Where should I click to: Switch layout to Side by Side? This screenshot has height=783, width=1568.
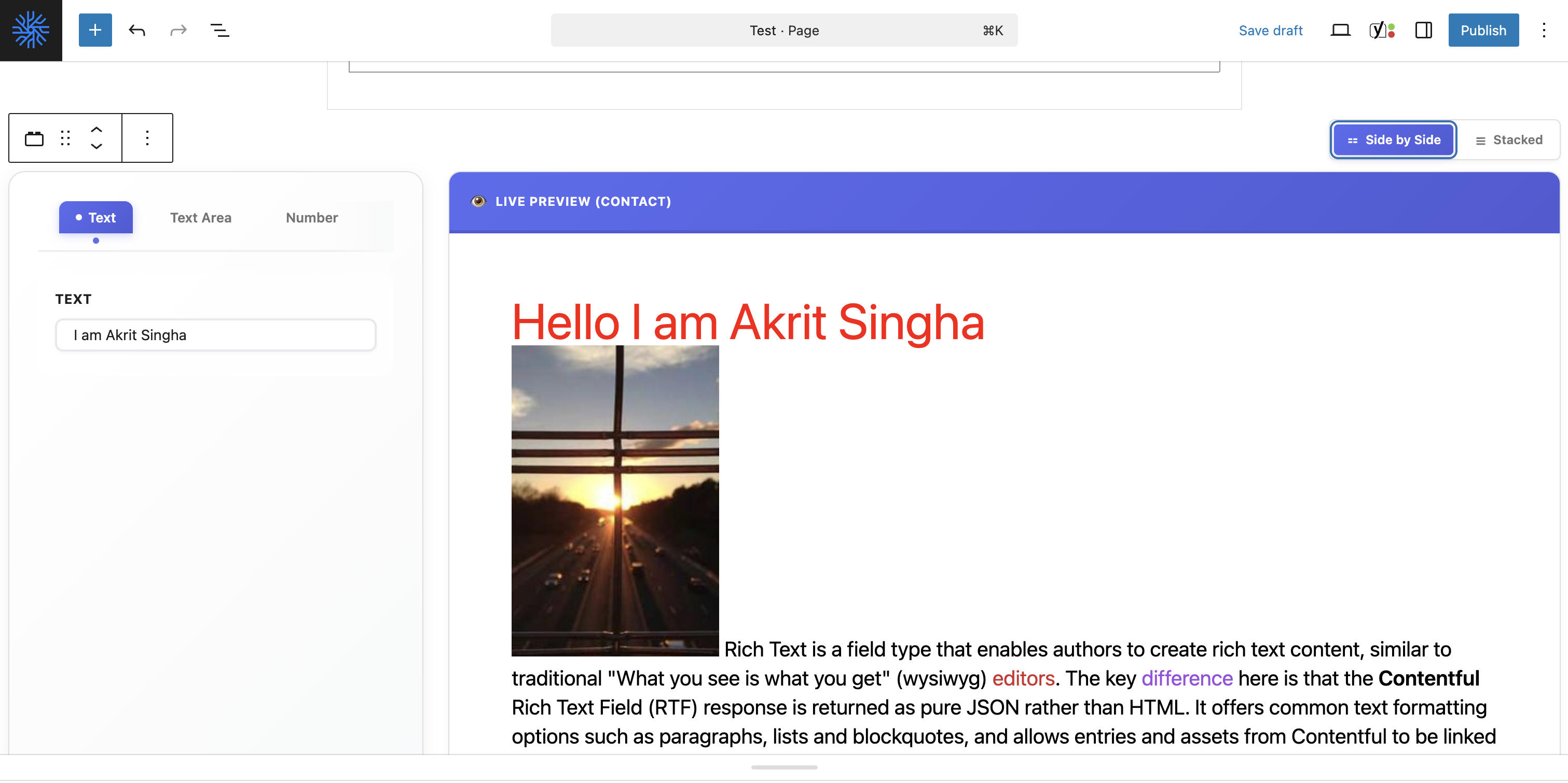(x=1393, y=140)
